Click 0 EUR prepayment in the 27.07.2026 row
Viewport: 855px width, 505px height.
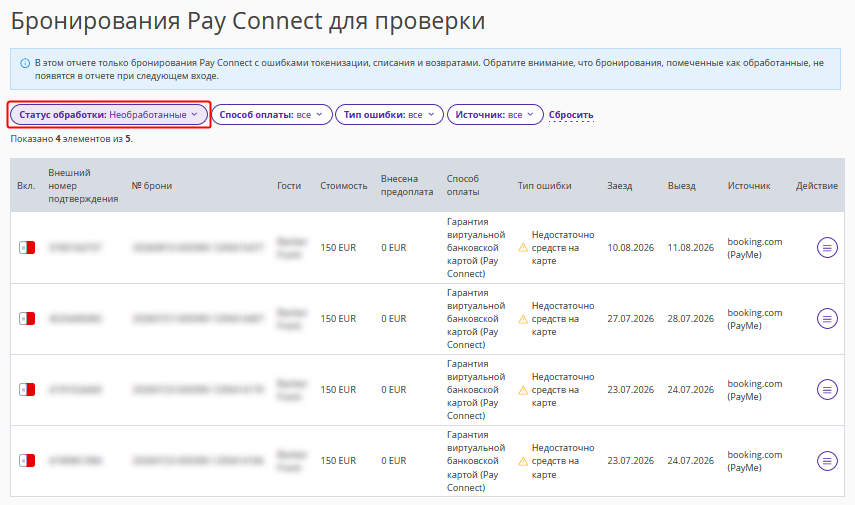click(x=394, y=318)
